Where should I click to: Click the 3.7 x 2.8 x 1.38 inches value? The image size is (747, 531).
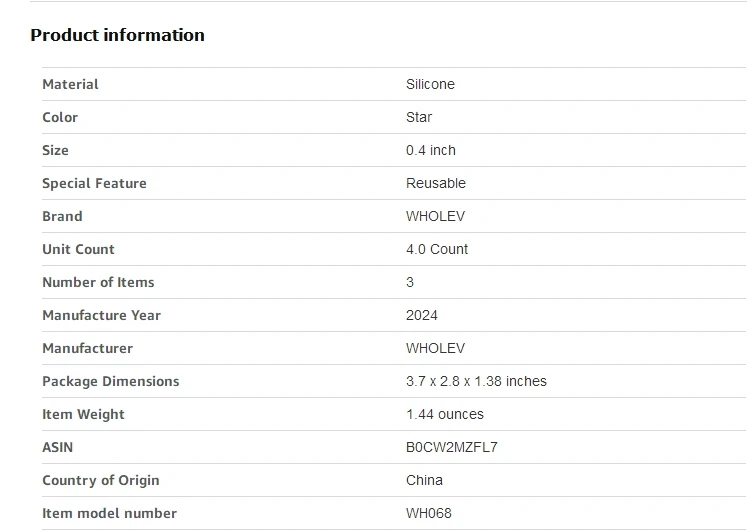coord(476,381)
